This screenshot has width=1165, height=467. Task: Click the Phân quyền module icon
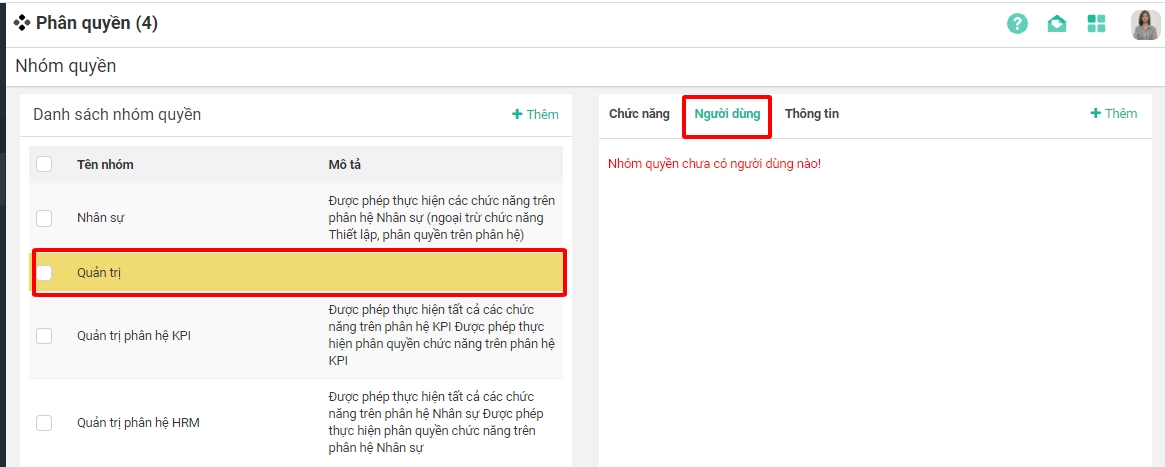coord(22,23)
